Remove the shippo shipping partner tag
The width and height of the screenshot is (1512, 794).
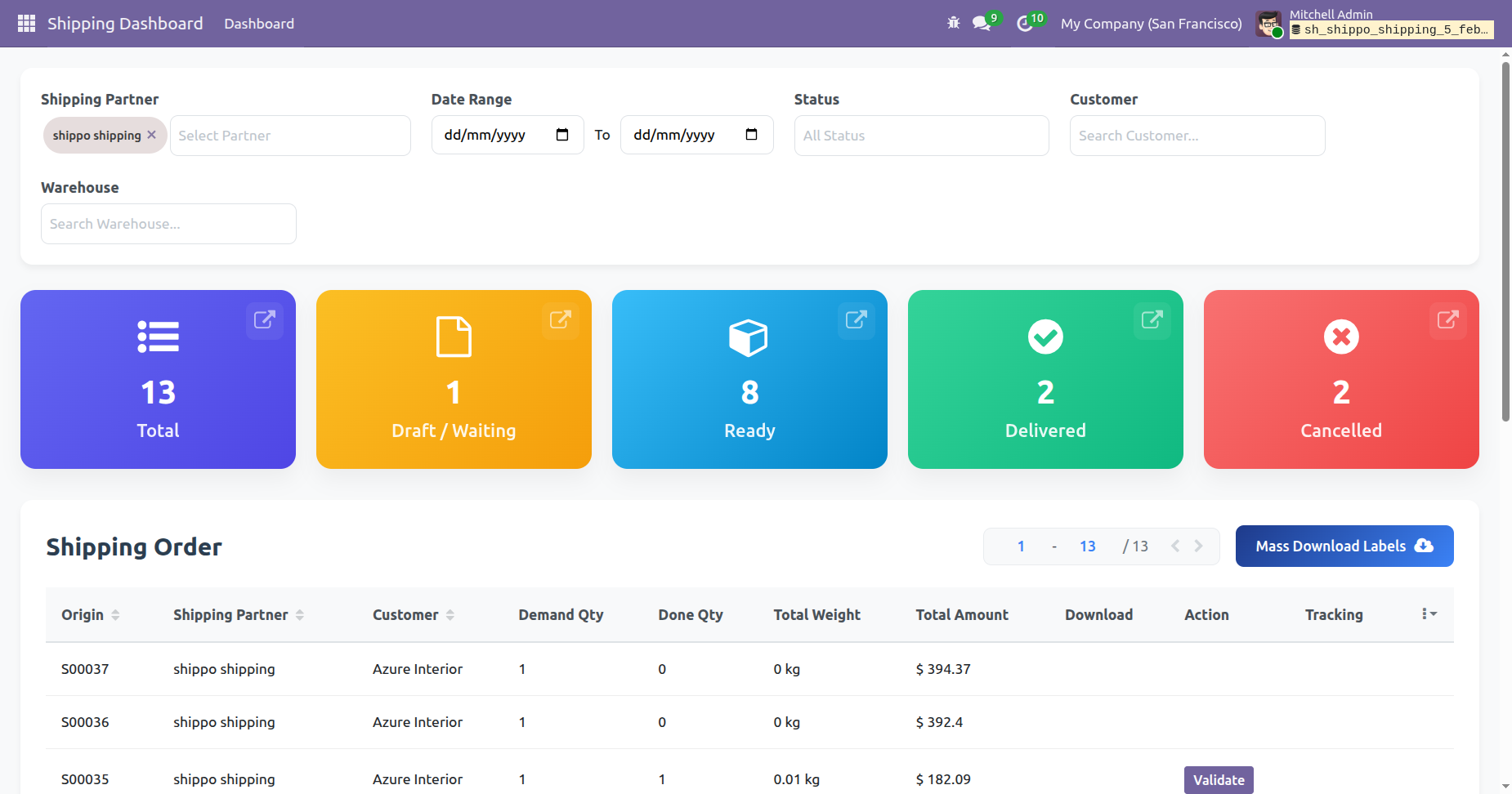pos(151,135)
